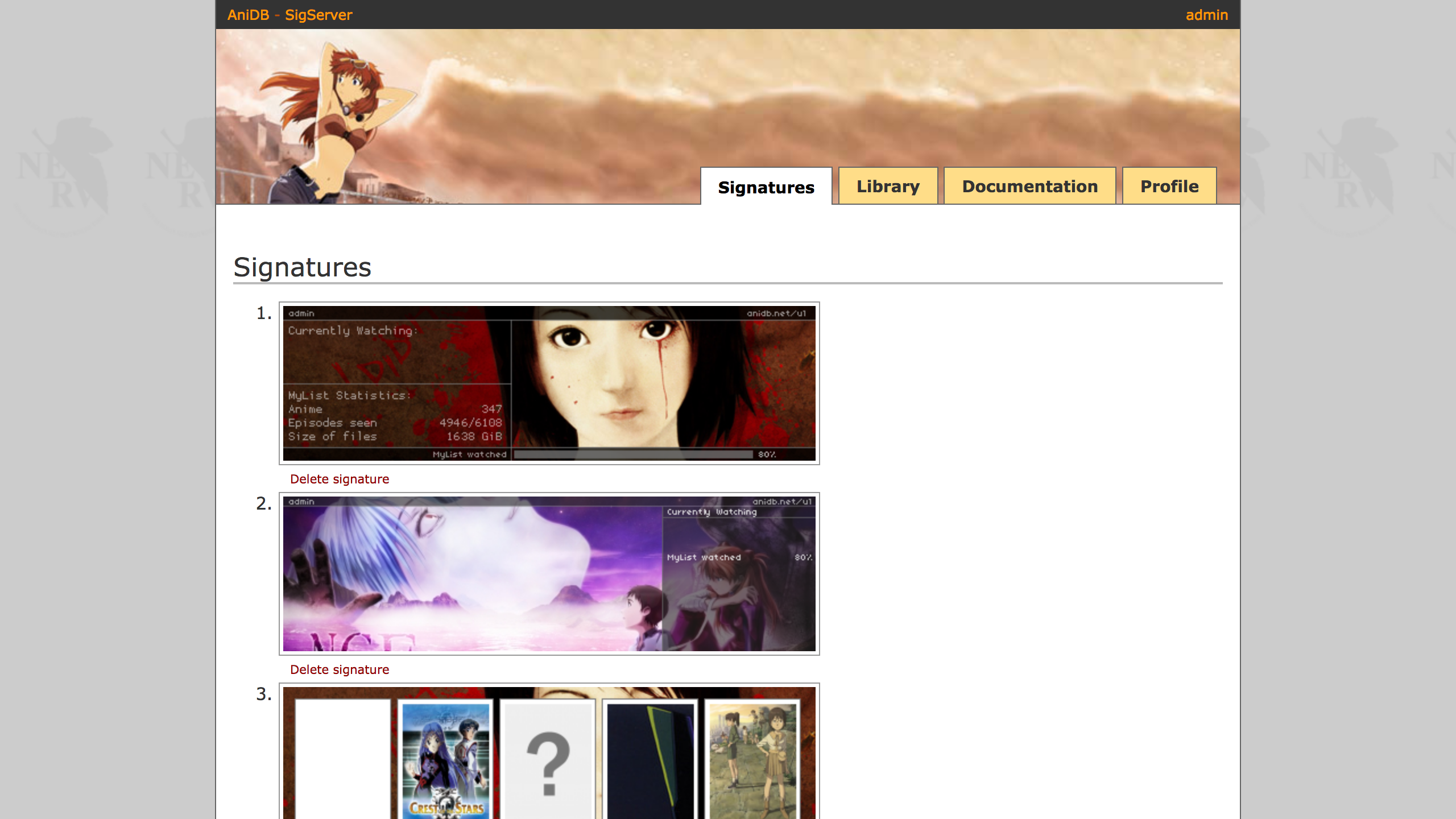This screenshot has width=1456, height=819.
Task: Click 'Anime 347' statistic in signature 1
Action: click(395, 409)
